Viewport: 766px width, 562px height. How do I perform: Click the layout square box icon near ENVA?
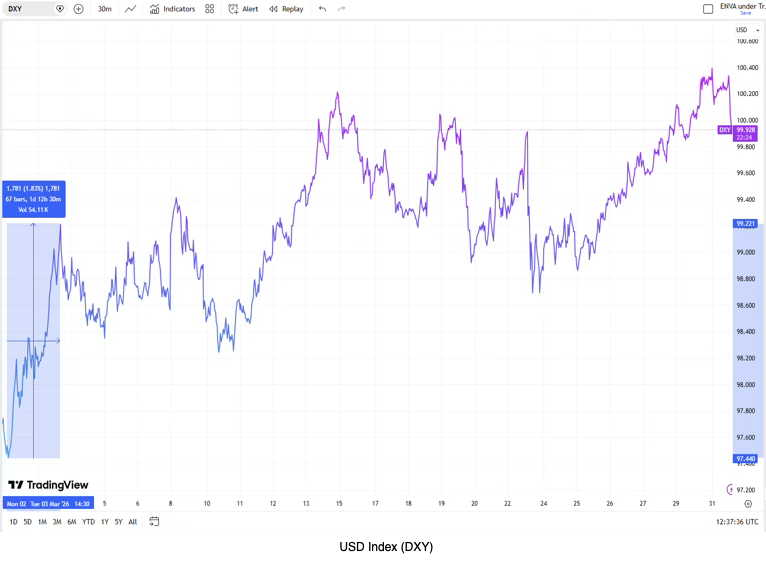click(x=708, y=9)
